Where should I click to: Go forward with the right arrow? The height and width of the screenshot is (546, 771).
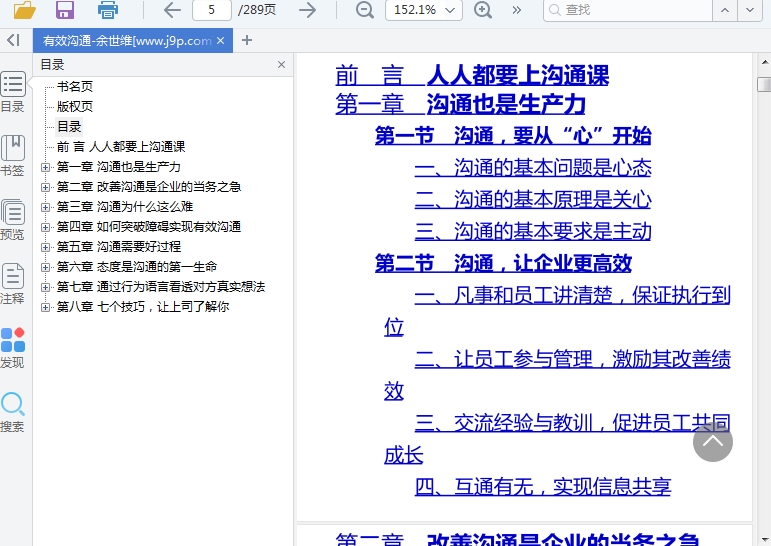point(308,10)
